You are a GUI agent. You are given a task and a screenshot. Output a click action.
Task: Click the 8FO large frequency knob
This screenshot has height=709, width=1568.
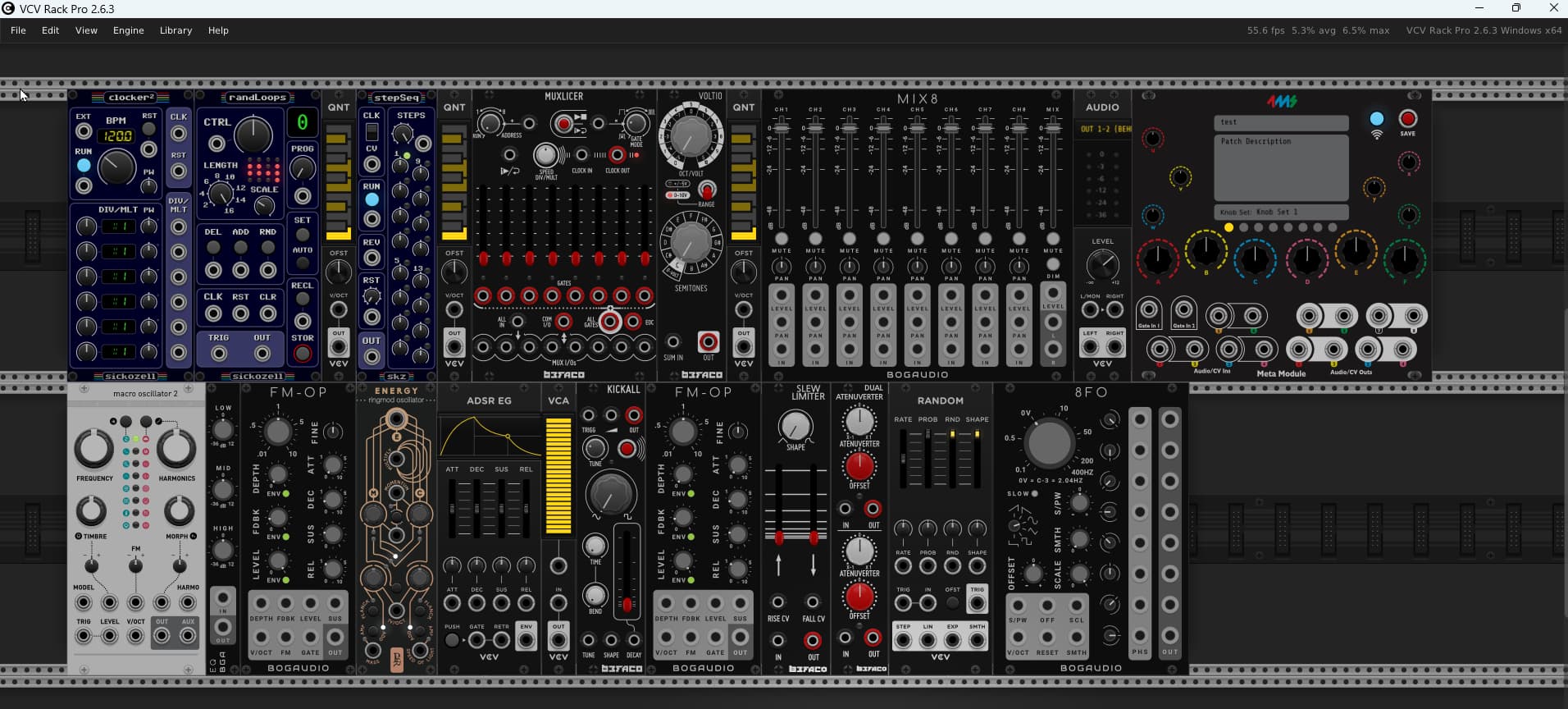[x=1048, y=442]
